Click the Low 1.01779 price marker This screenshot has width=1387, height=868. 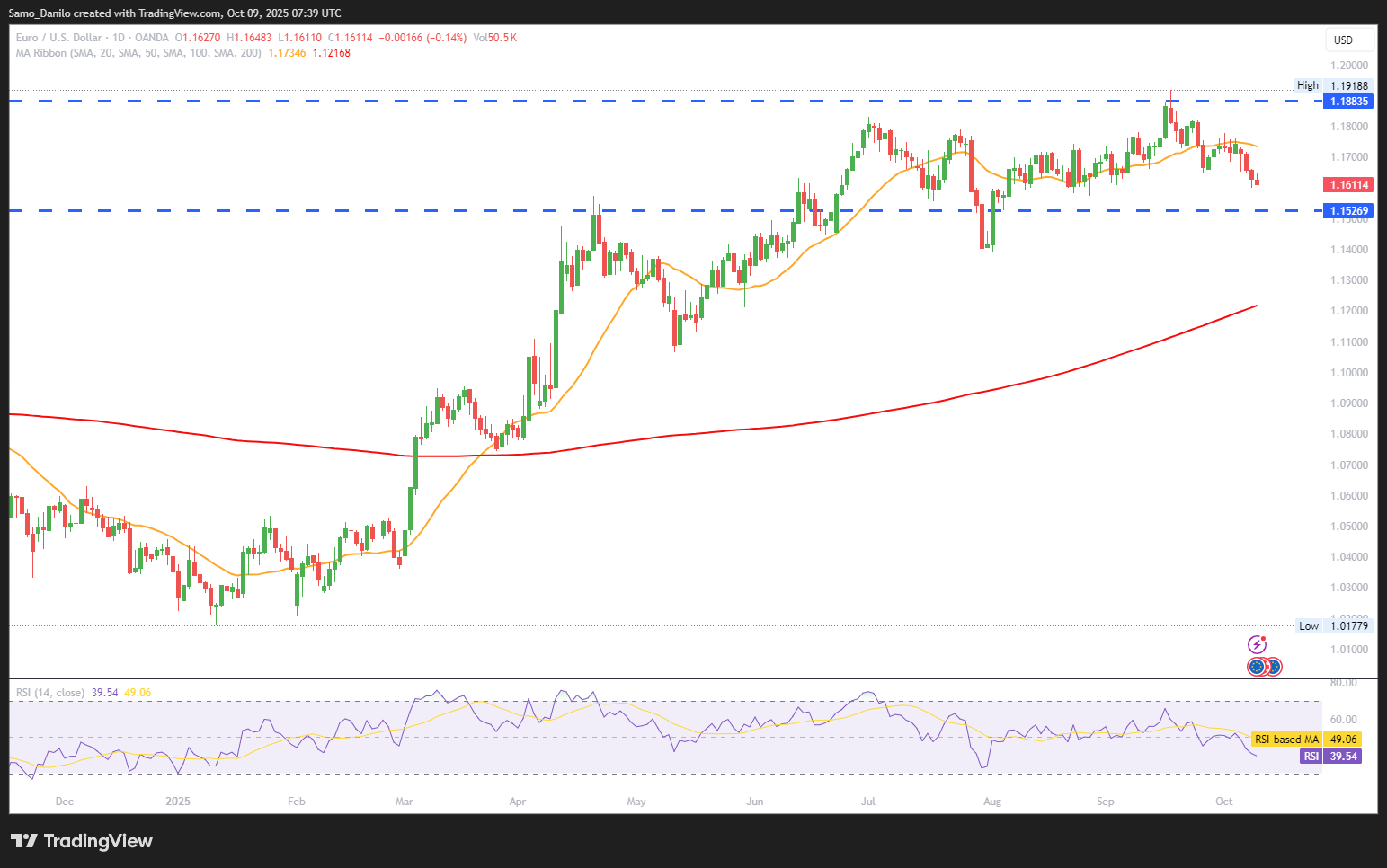pyautogui.click(x=1334, y=626)
